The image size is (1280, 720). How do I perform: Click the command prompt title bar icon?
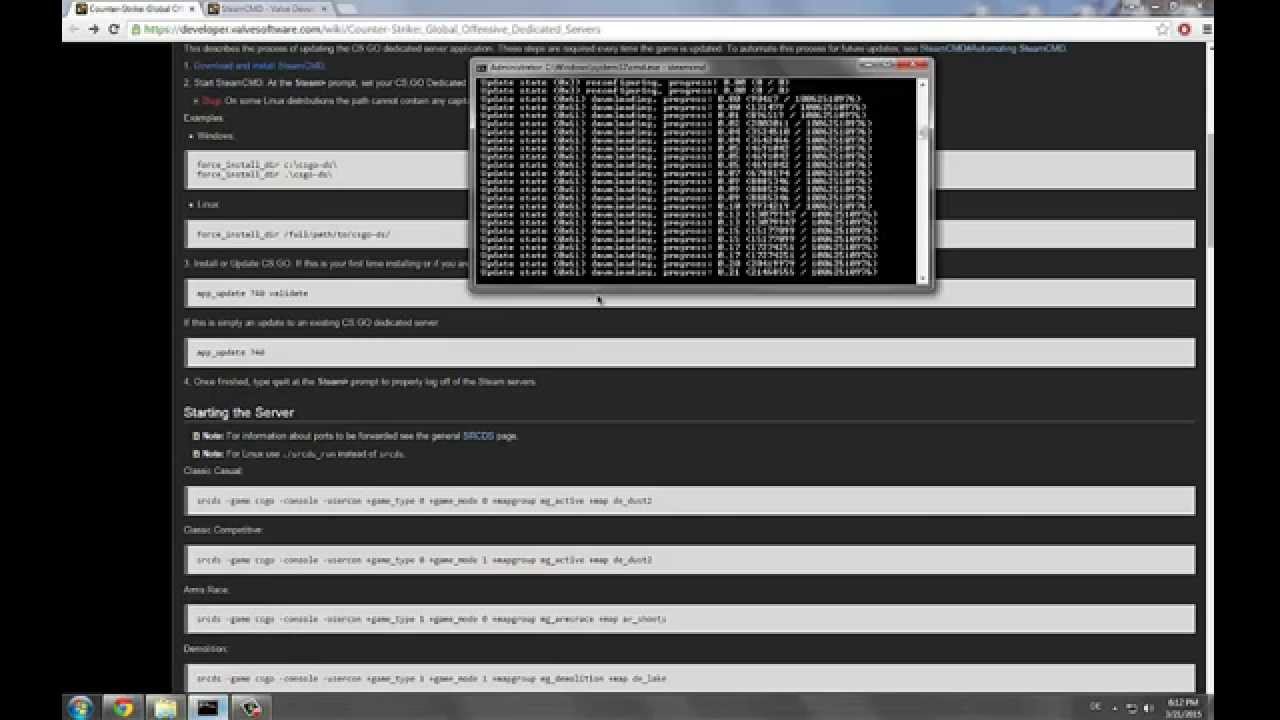[x=481, y=67]
